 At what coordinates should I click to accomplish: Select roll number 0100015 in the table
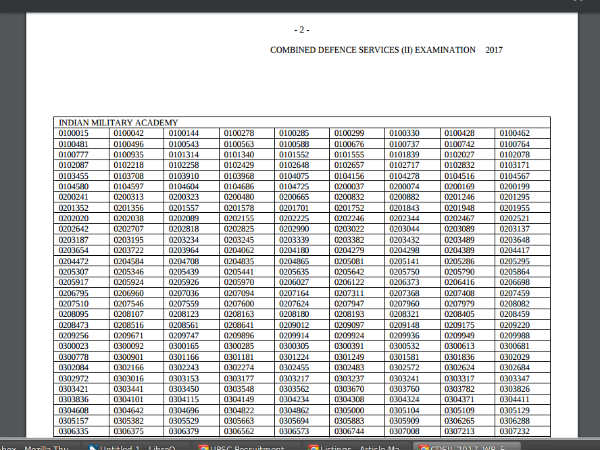tap(73, 133)
